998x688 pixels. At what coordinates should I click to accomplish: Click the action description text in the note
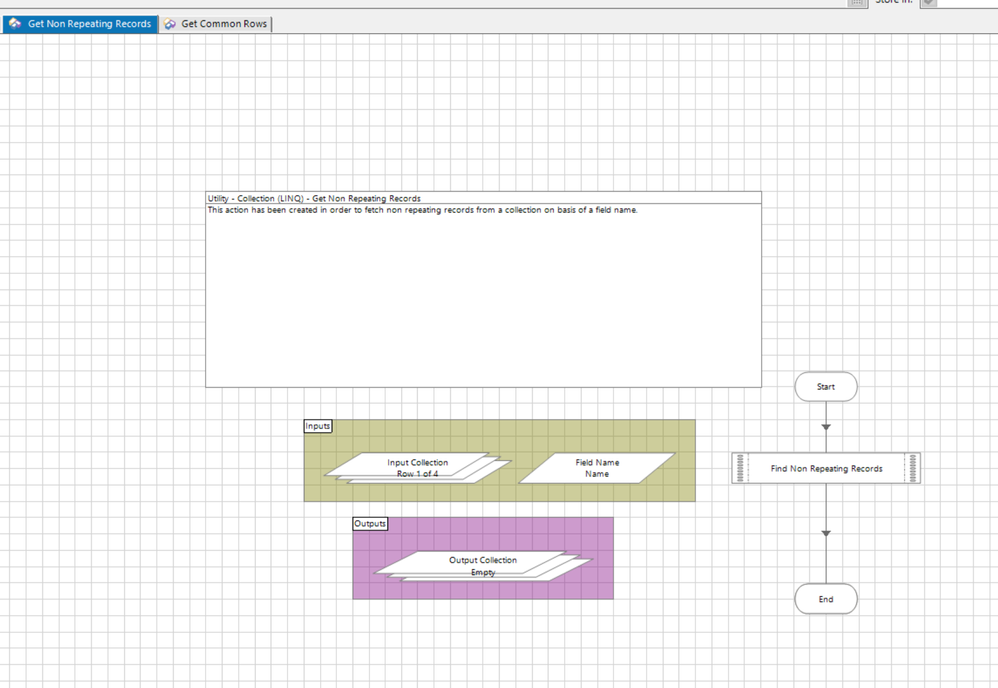(421, 210)
